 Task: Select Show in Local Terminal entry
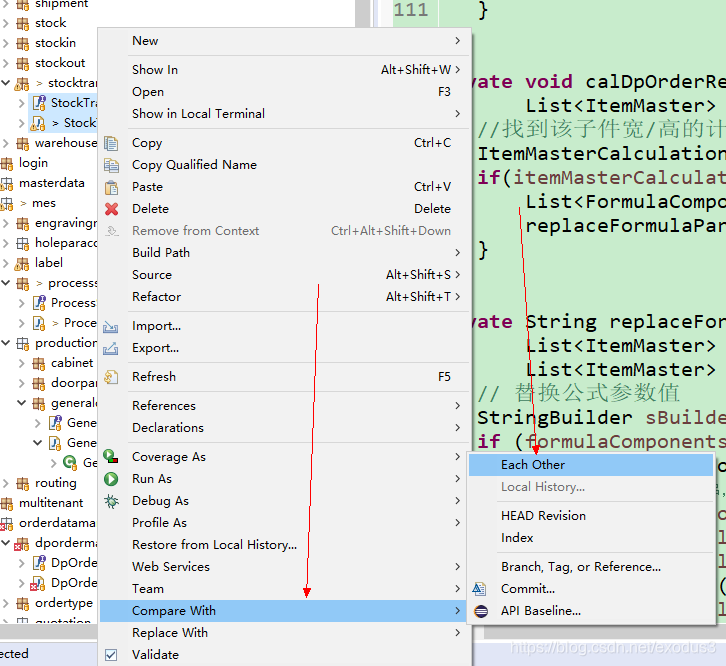[285, 114]
